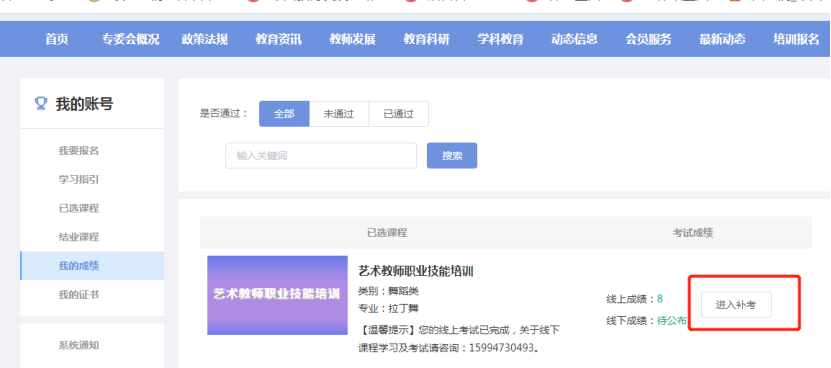Click the 专业：拉丁舞 text

click(388, 308)
